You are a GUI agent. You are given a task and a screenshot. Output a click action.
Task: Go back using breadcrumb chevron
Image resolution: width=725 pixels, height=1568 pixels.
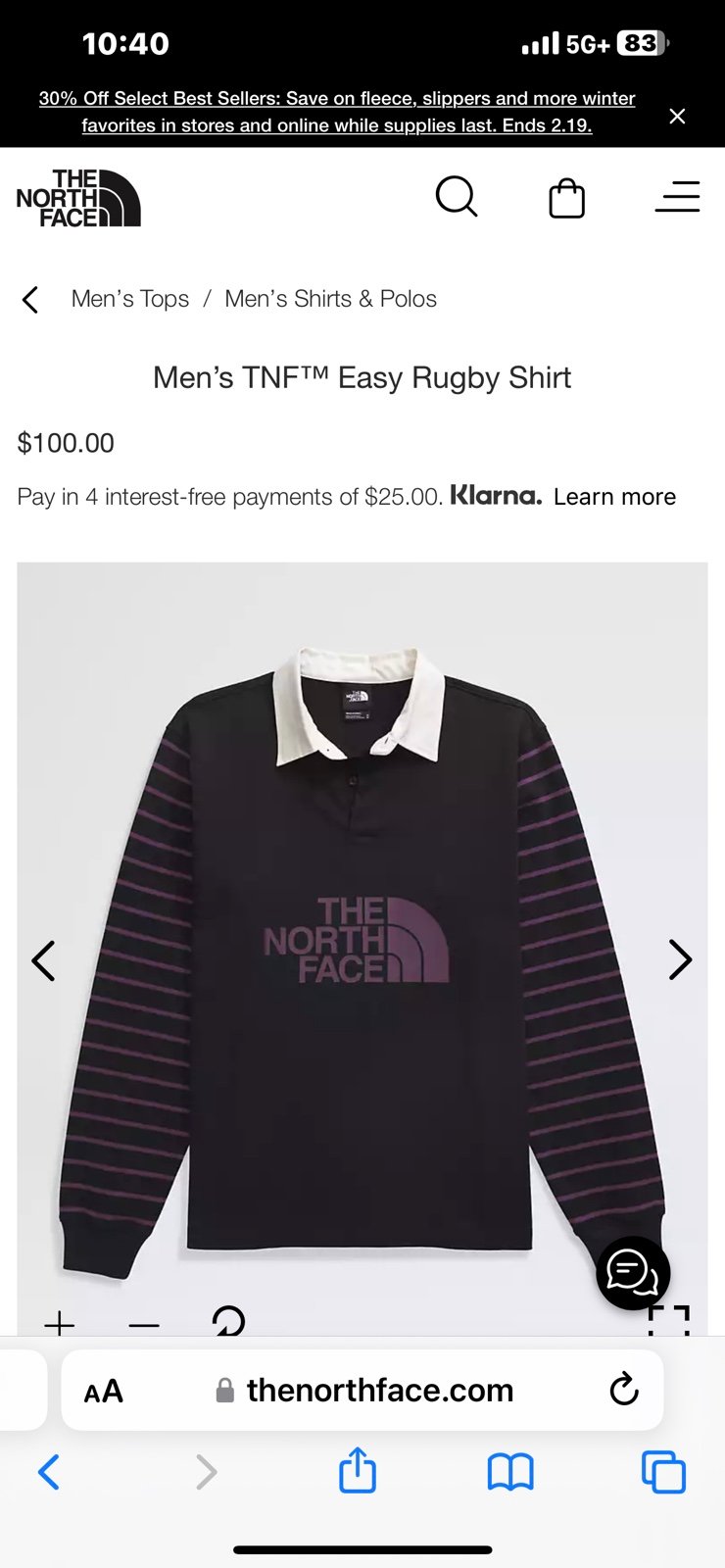(x=30, y=299)
